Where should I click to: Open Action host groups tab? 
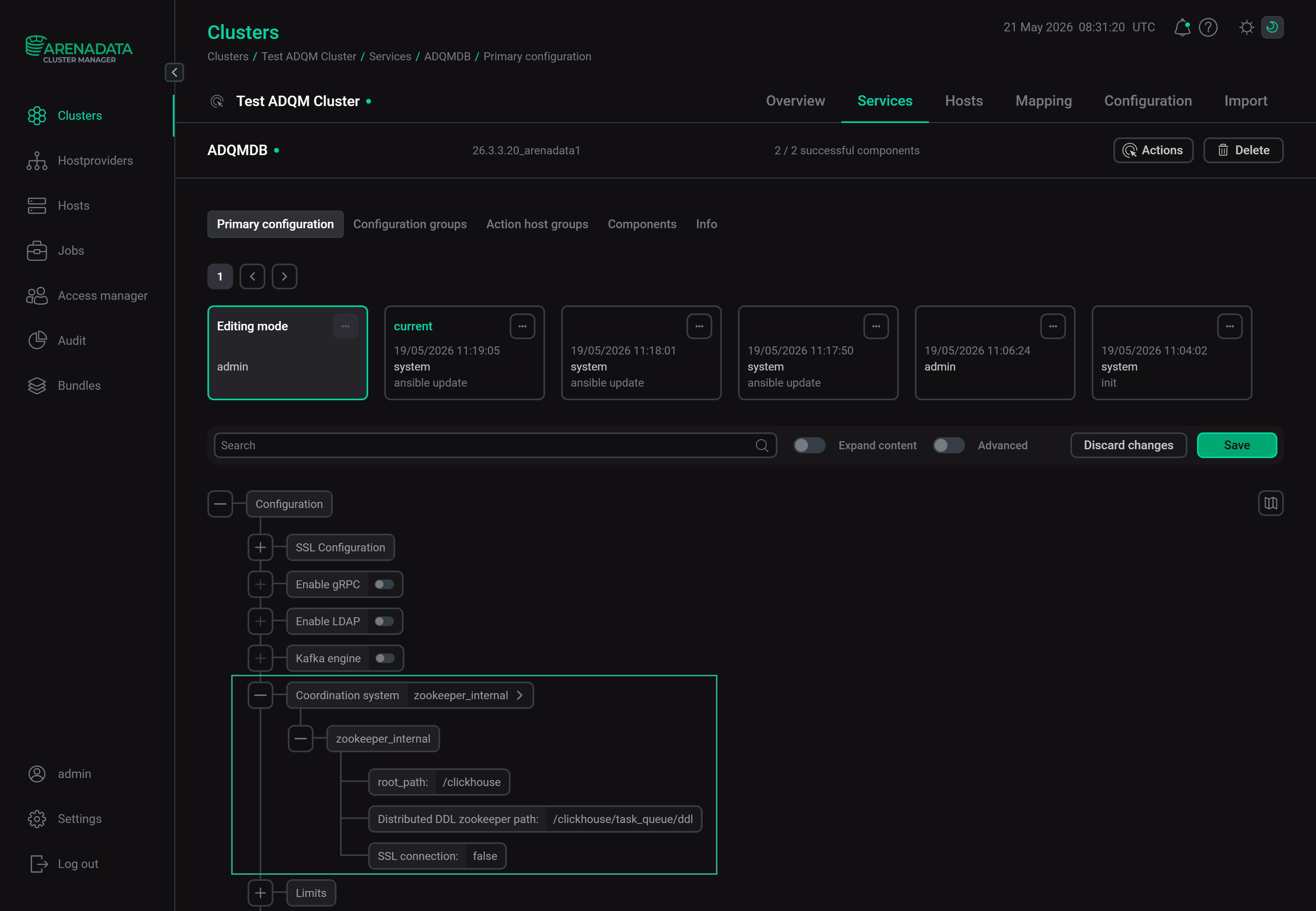537,224
